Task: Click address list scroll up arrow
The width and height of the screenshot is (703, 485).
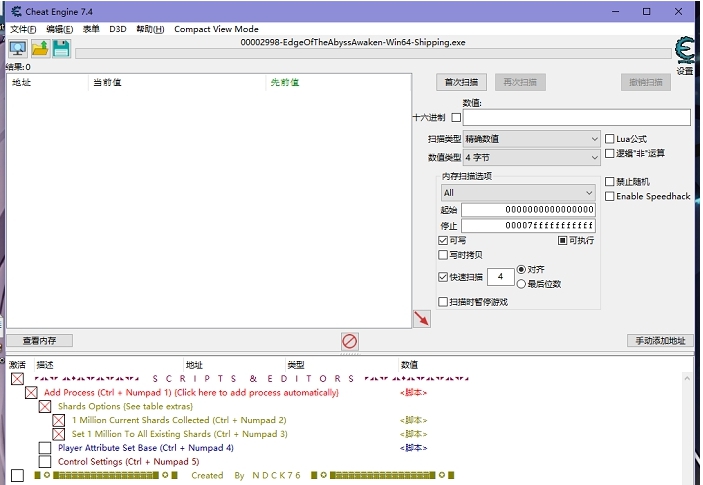Action: 687,379
